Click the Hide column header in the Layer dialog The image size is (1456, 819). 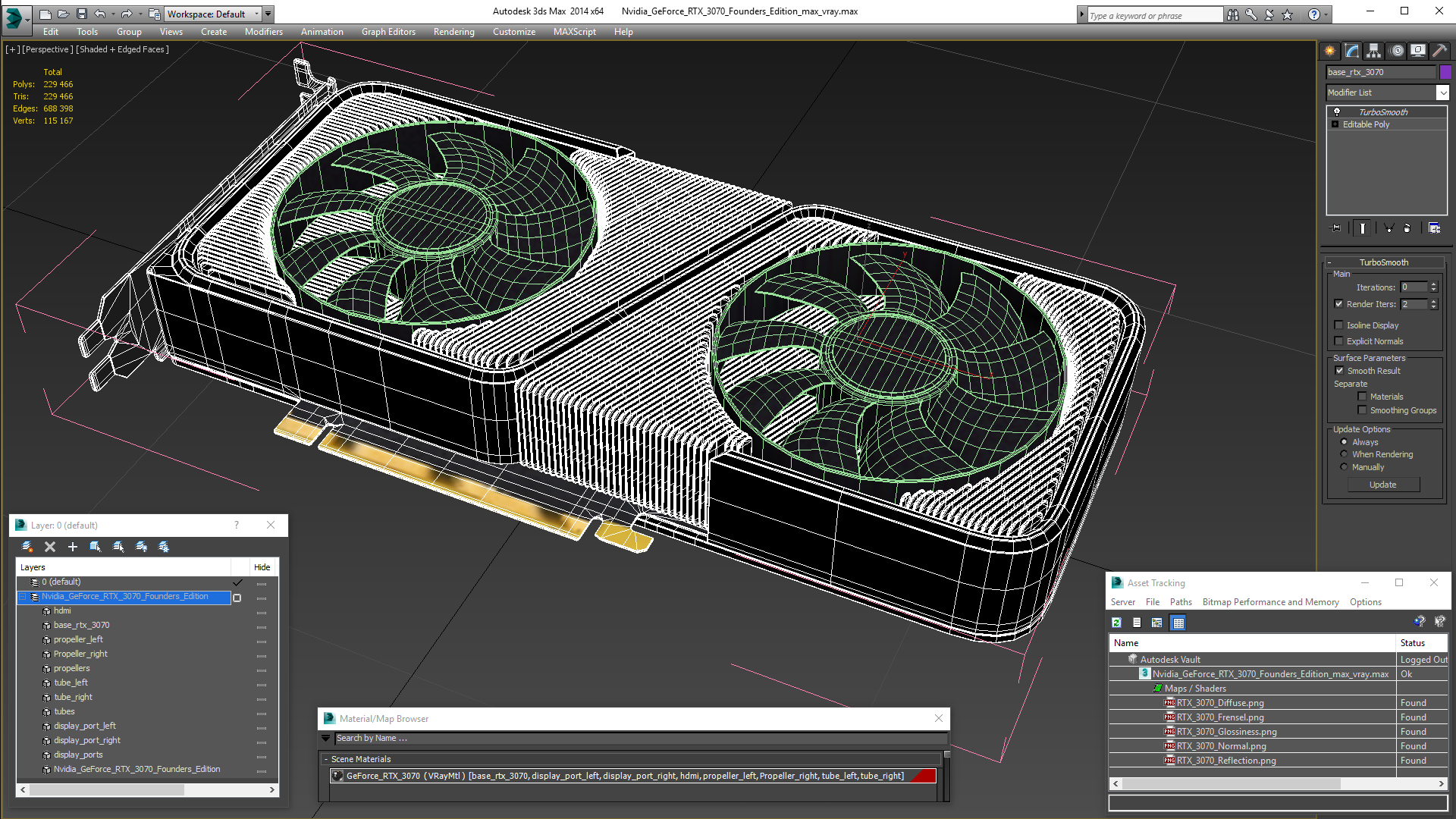click(262, 567)
